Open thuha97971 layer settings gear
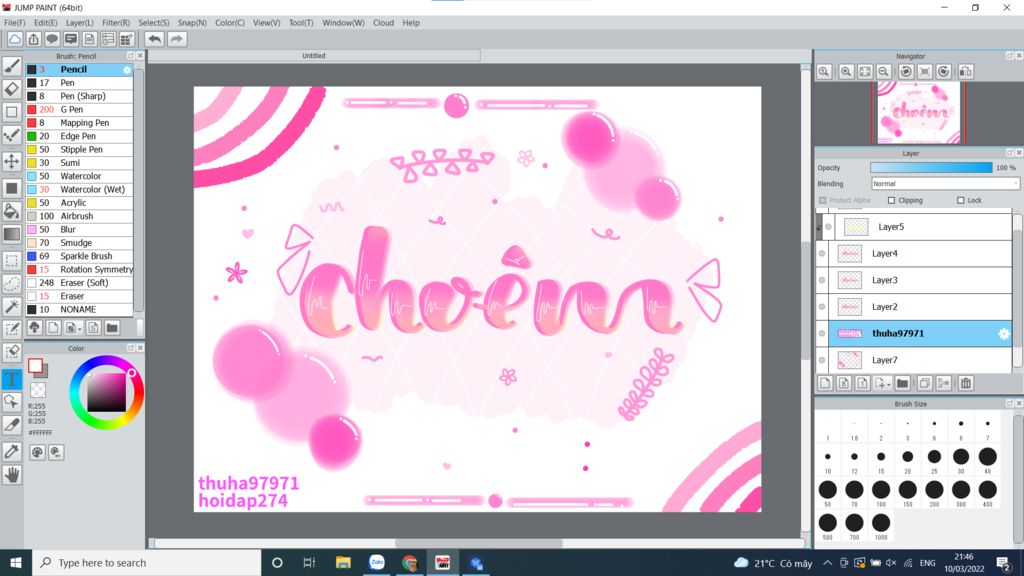The image size is (1024, 576). [1004, 334]
